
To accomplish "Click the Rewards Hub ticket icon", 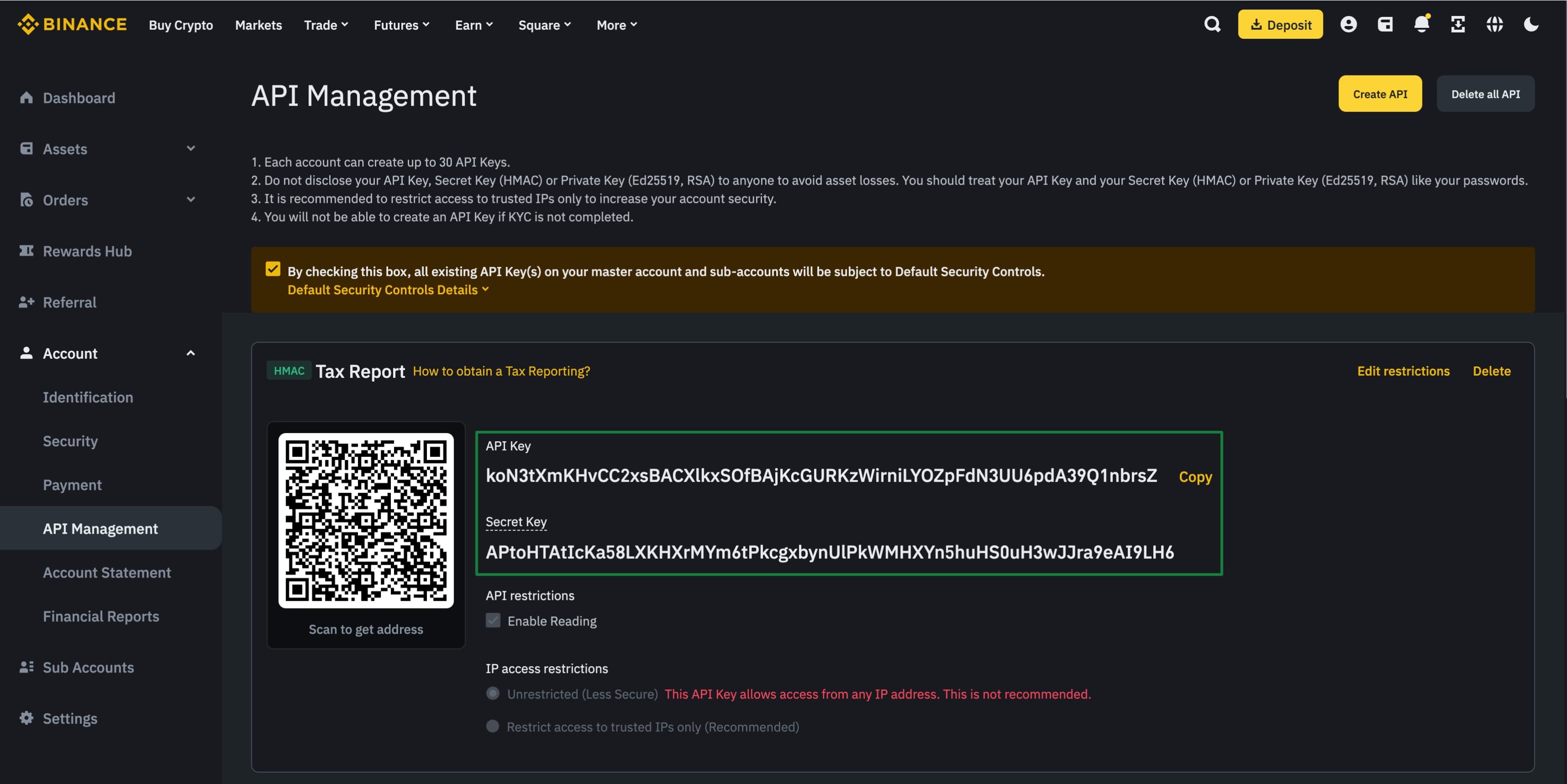I will (26, 251).
